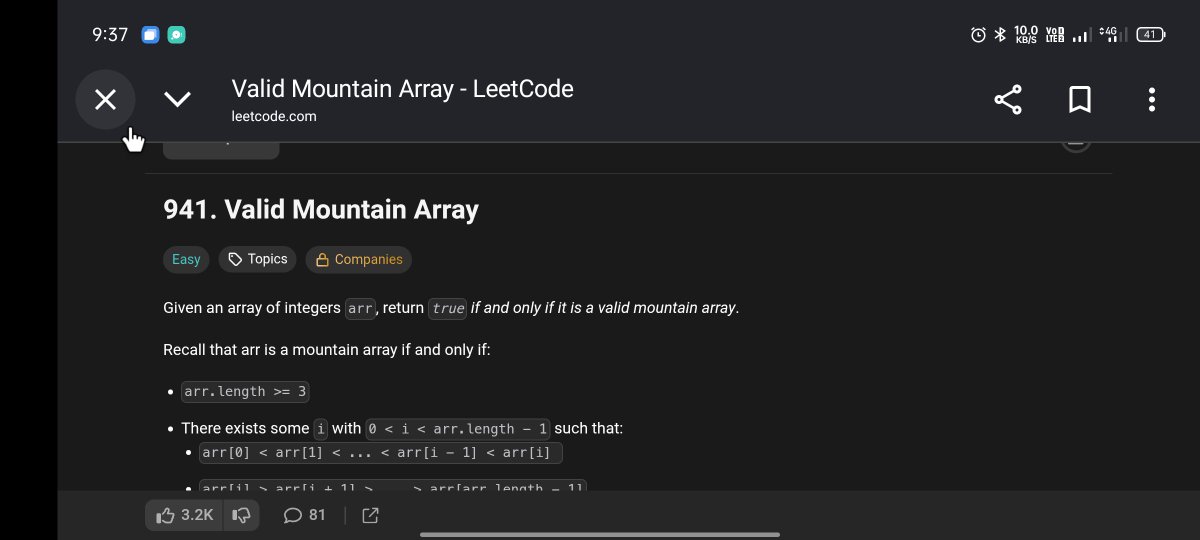Viewport: 1200px width, 540px height.
Task: Upvote the problem with 3.2K likes
Action: click(x=185, y=515)
